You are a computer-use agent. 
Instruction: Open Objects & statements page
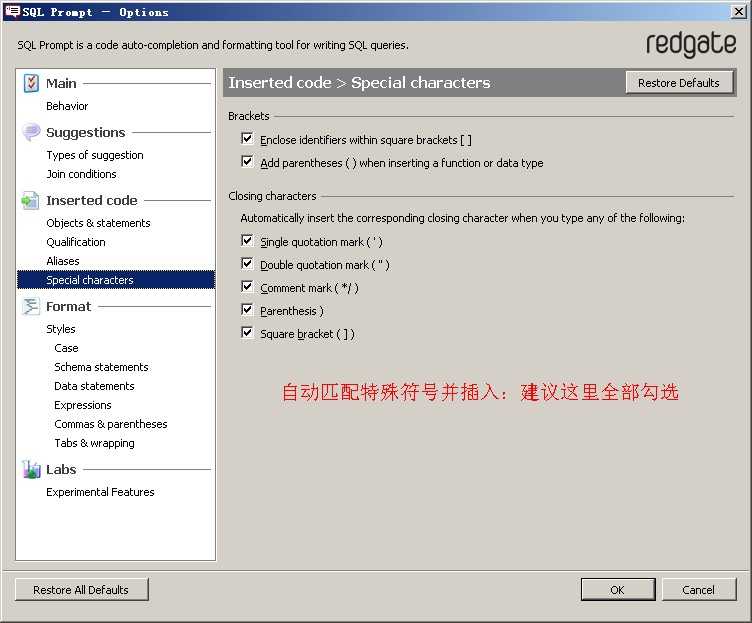pos(98,223)
